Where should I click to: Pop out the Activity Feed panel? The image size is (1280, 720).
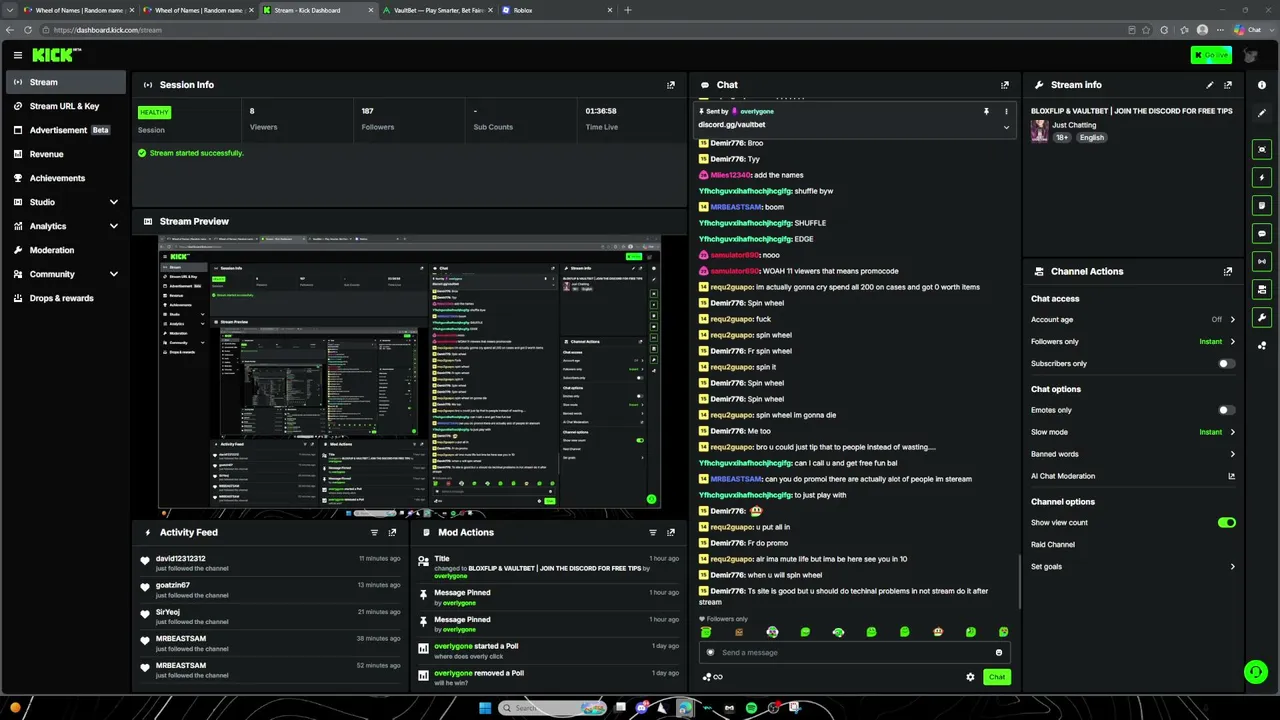tap(392, 532)
